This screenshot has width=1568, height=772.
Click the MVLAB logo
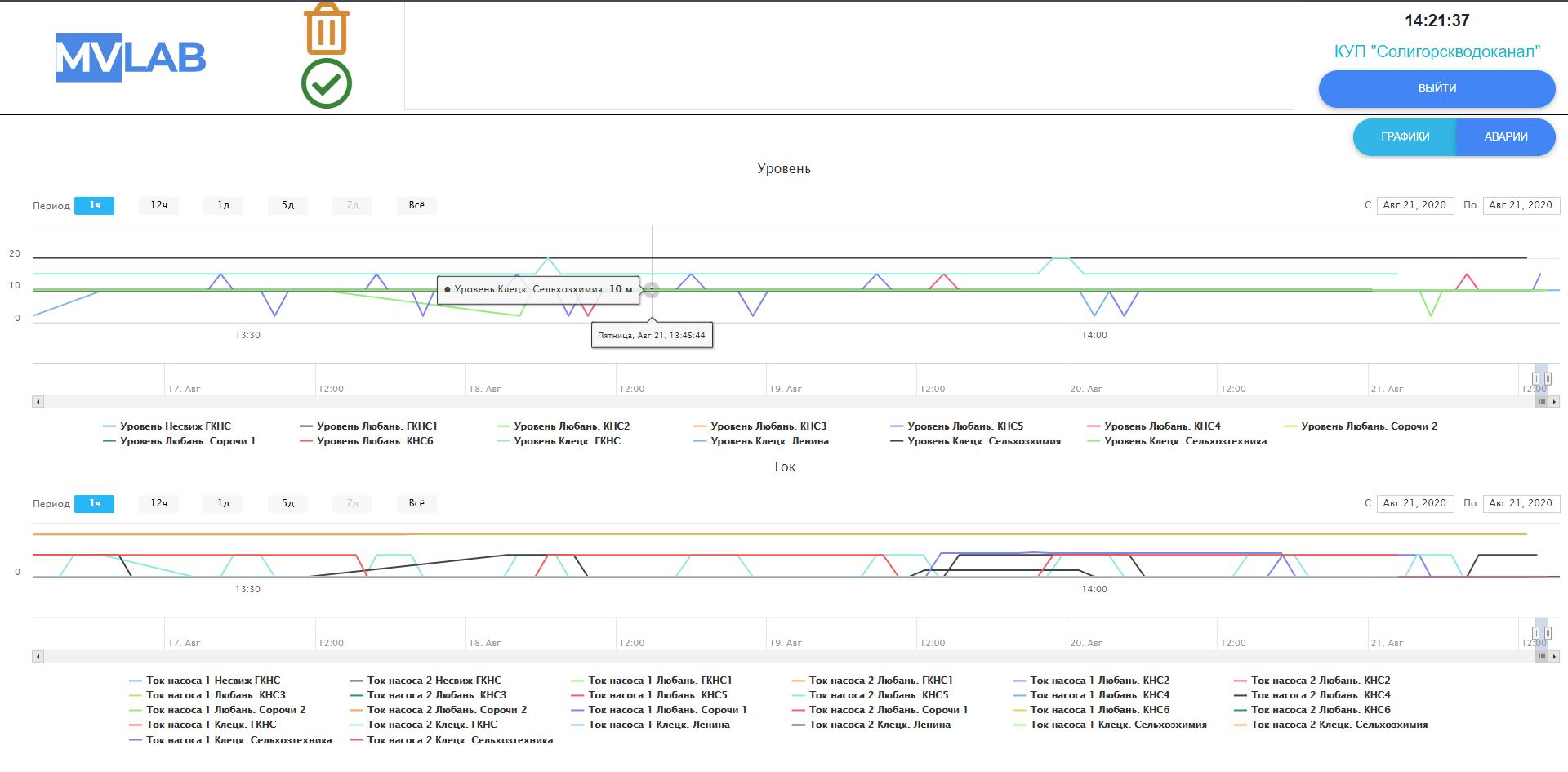click(x=131, y=58)
